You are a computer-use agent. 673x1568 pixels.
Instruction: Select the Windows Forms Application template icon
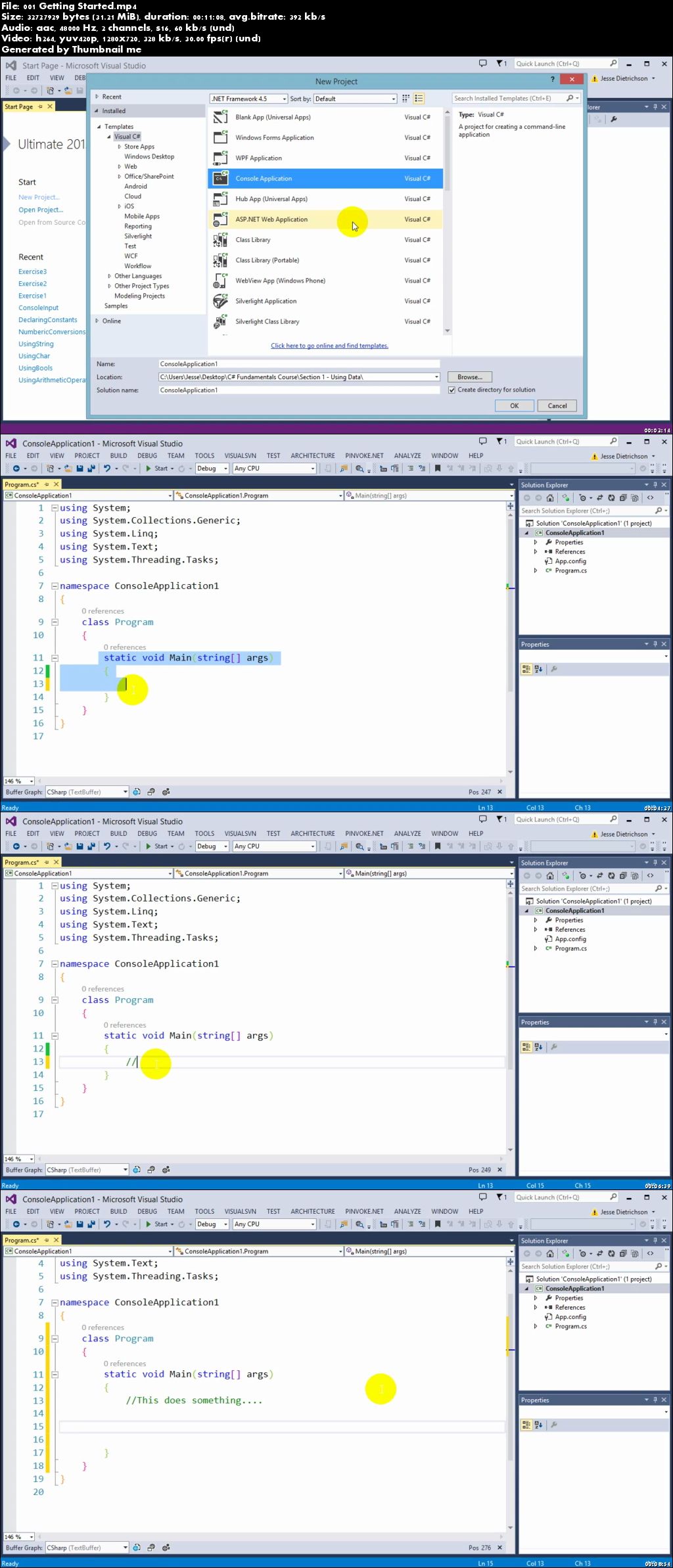tap(220, 138)
